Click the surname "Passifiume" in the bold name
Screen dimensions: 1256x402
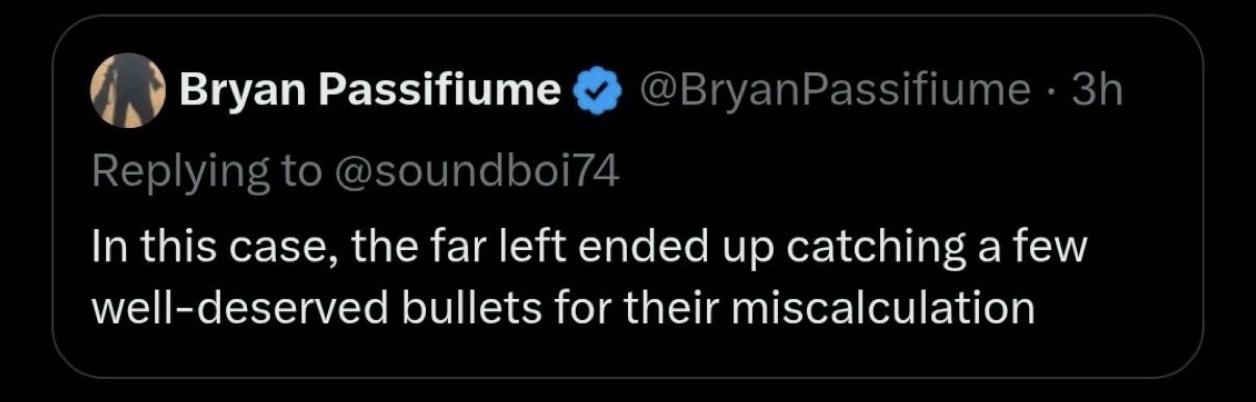coord(441,92)
